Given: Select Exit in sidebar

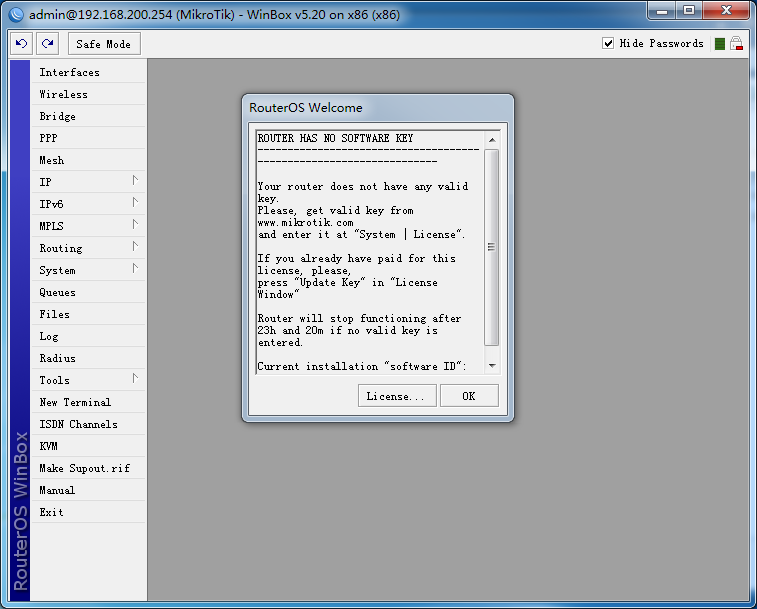Looking at the screenshot, I should point(88,512).
